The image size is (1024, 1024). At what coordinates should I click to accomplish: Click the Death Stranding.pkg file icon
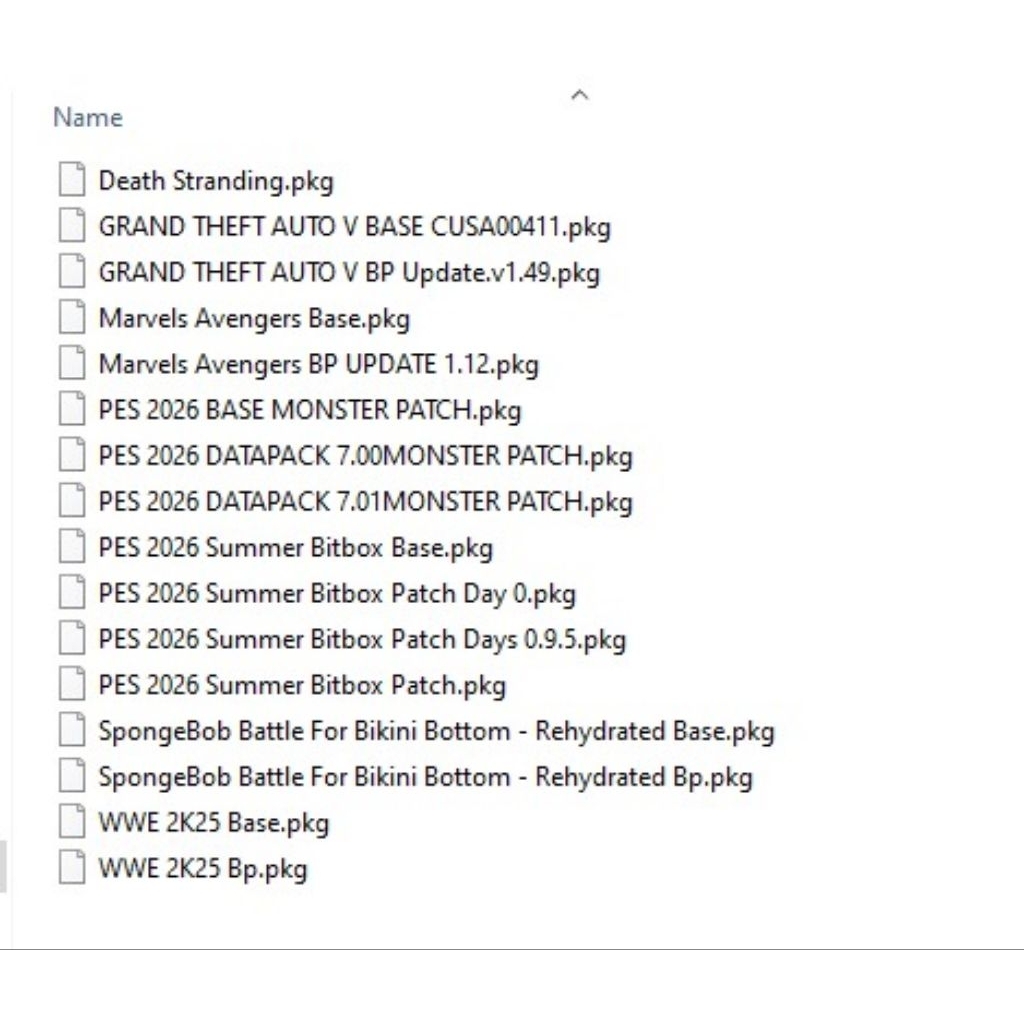pyautogui.click(x=71, y=180)
